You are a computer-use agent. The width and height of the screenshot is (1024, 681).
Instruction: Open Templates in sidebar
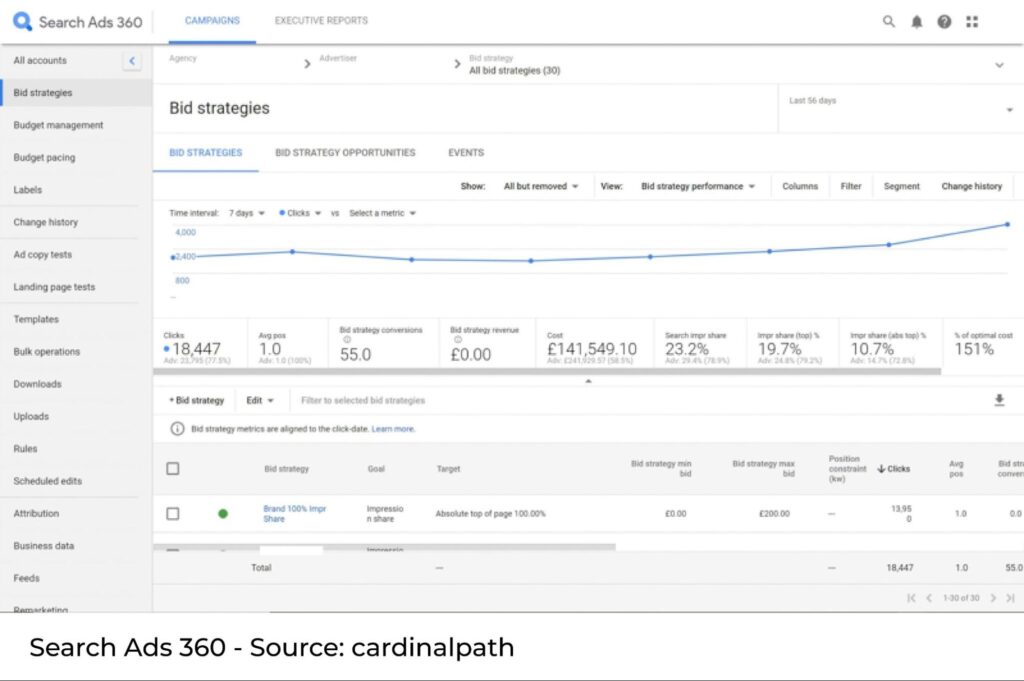[36, 319]
